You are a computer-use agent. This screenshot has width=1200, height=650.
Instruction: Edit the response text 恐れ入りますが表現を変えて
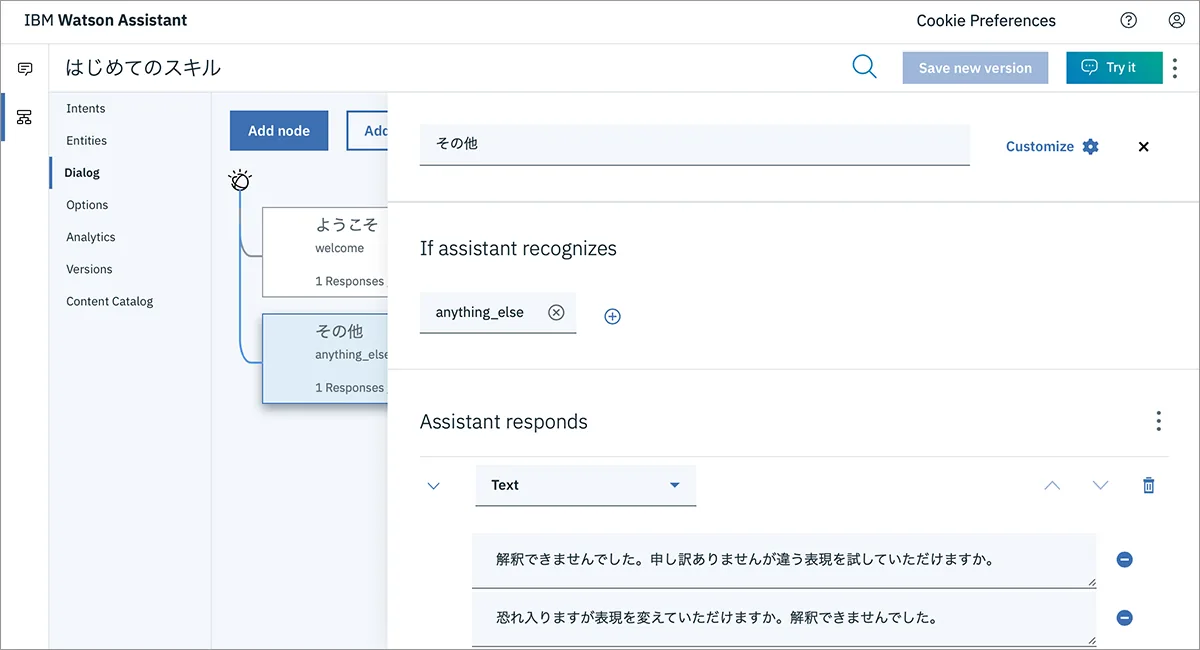784,618
